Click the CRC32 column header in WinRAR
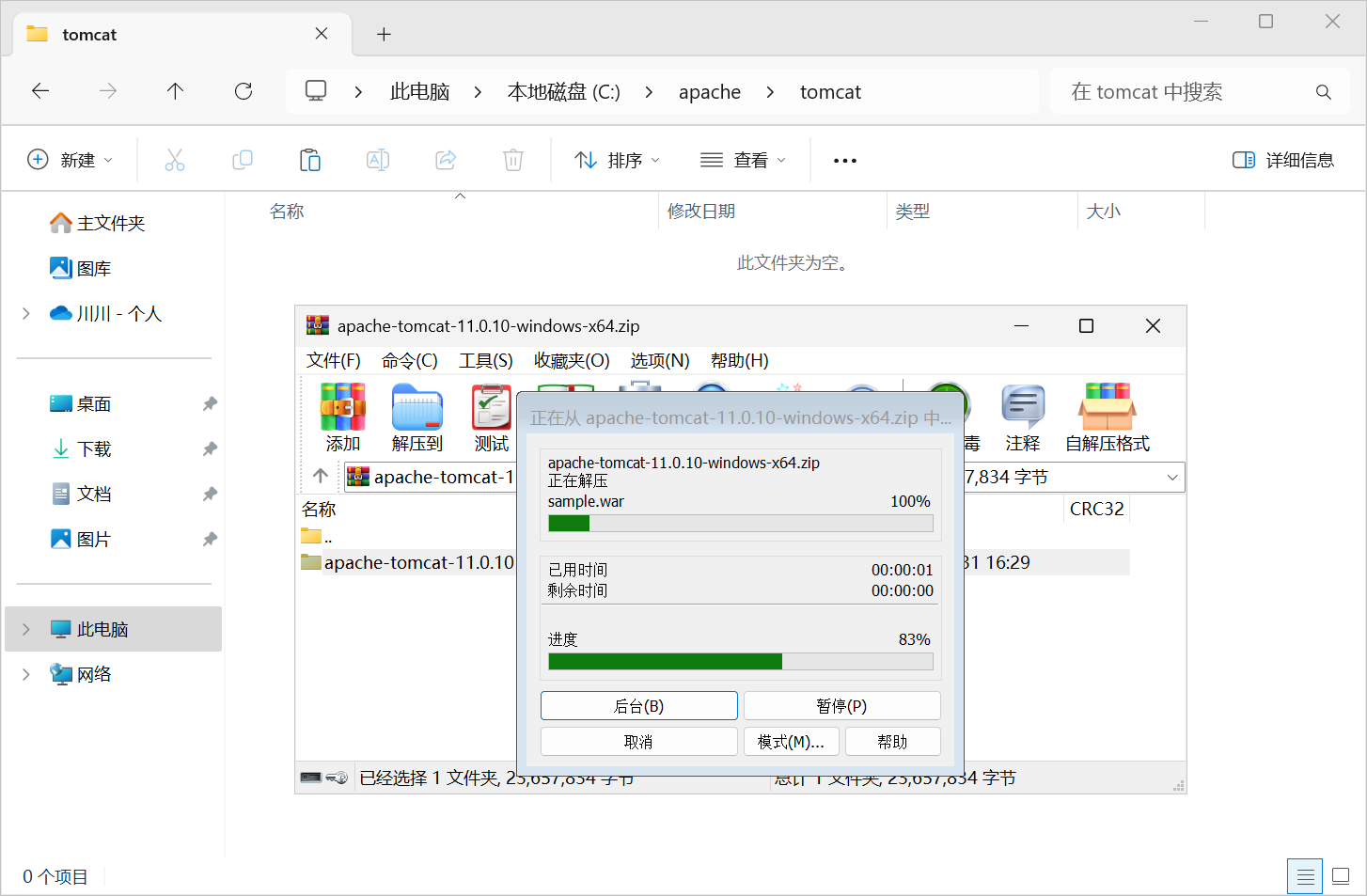The image size is (1367, 896). click(1097, 509)
